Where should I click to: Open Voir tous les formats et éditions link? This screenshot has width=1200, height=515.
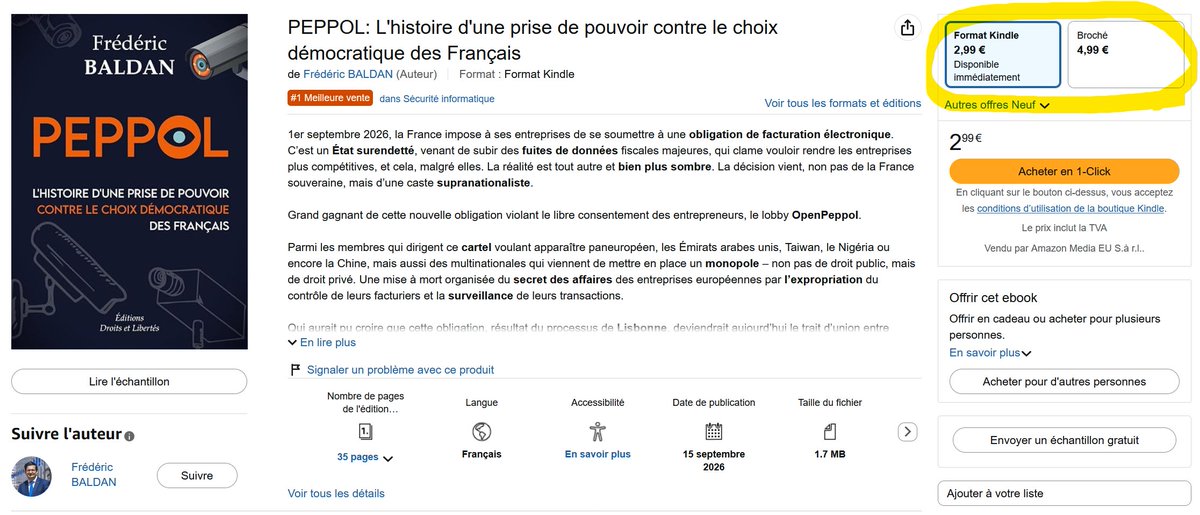(x=843, y=103)
